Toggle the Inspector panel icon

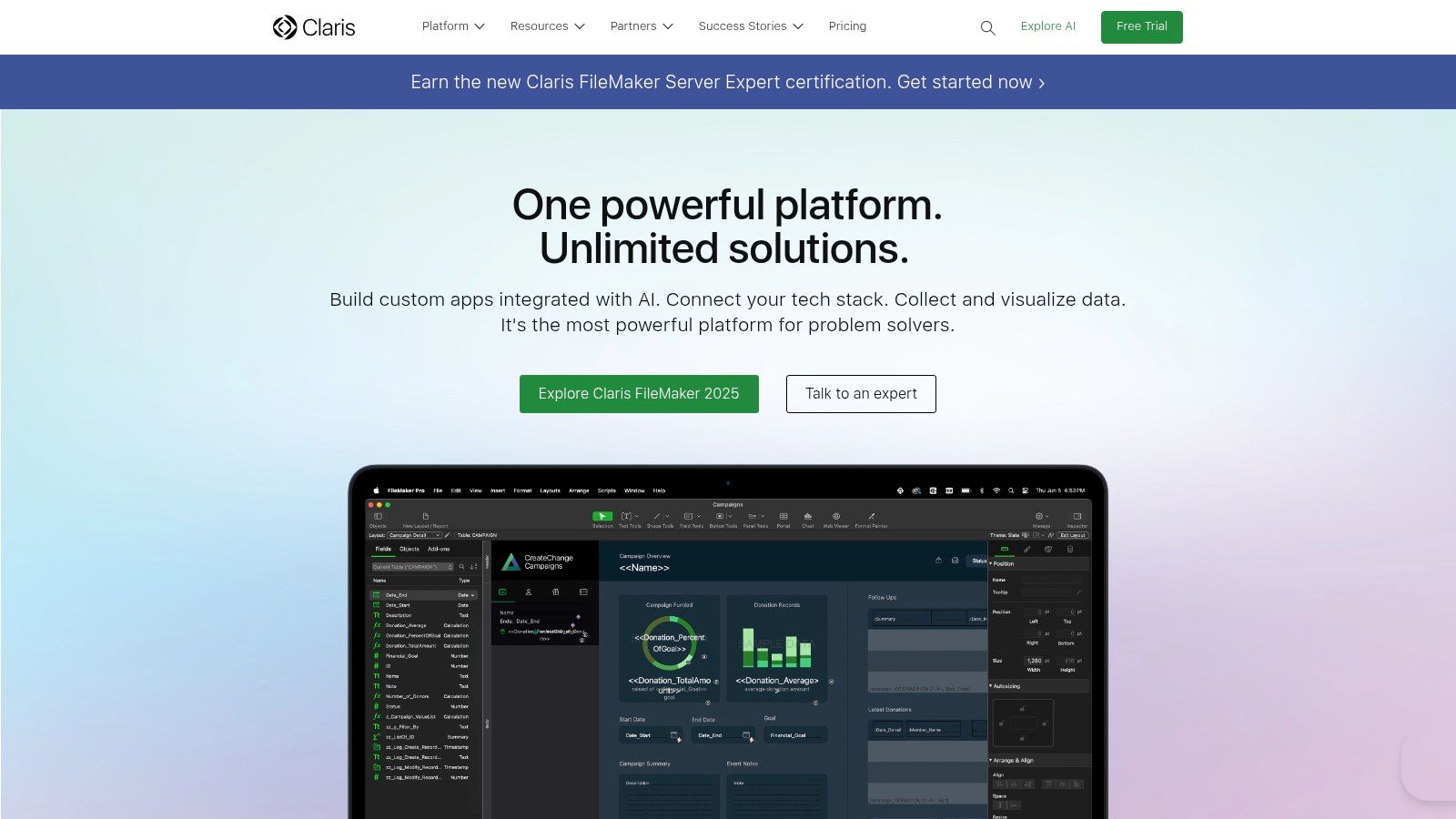click(1077, 516)
